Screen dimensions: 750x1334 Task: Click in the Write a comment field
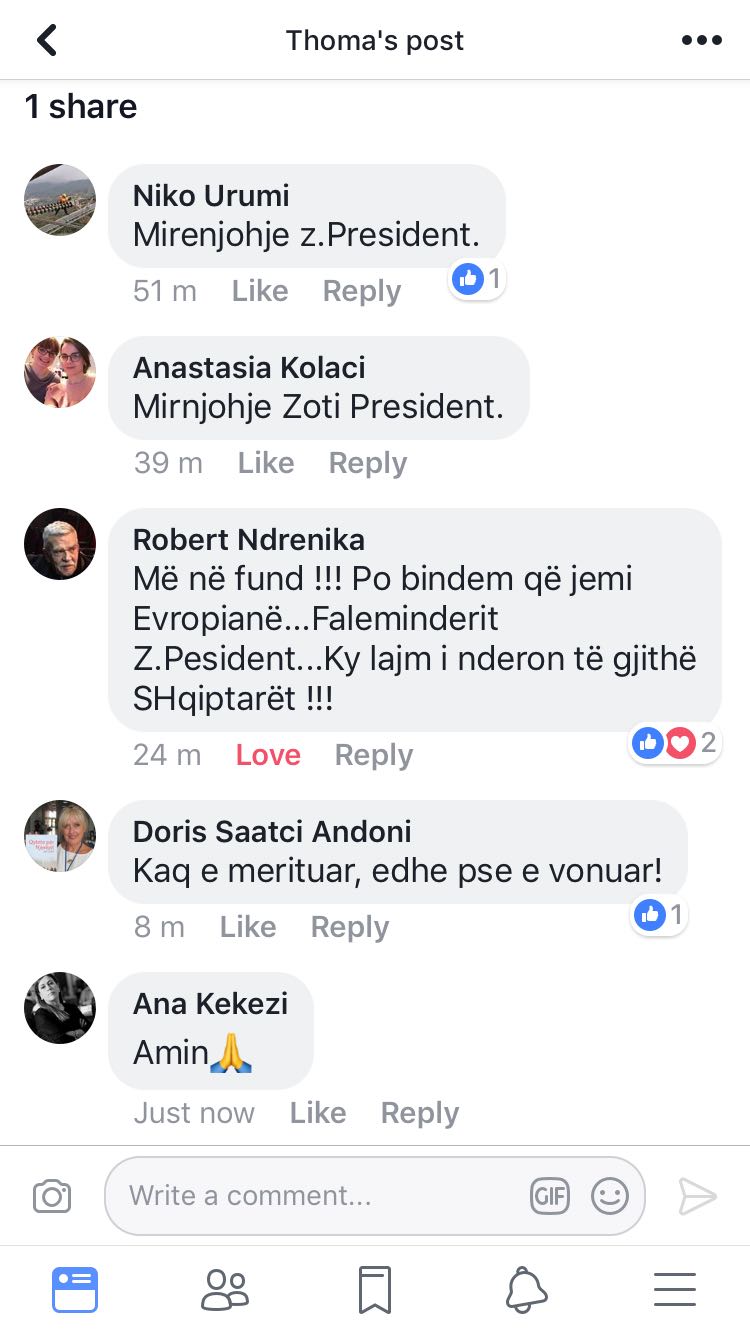pyautogui.click(x=320, y=1196)
